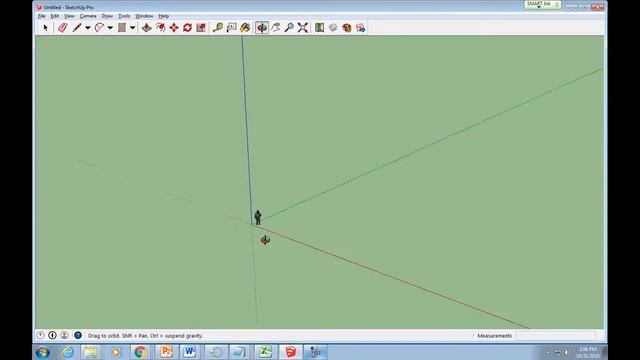This screenshot has height=360, width=640.
Task: Open the Edit menu
Action: tap(54, 16)
